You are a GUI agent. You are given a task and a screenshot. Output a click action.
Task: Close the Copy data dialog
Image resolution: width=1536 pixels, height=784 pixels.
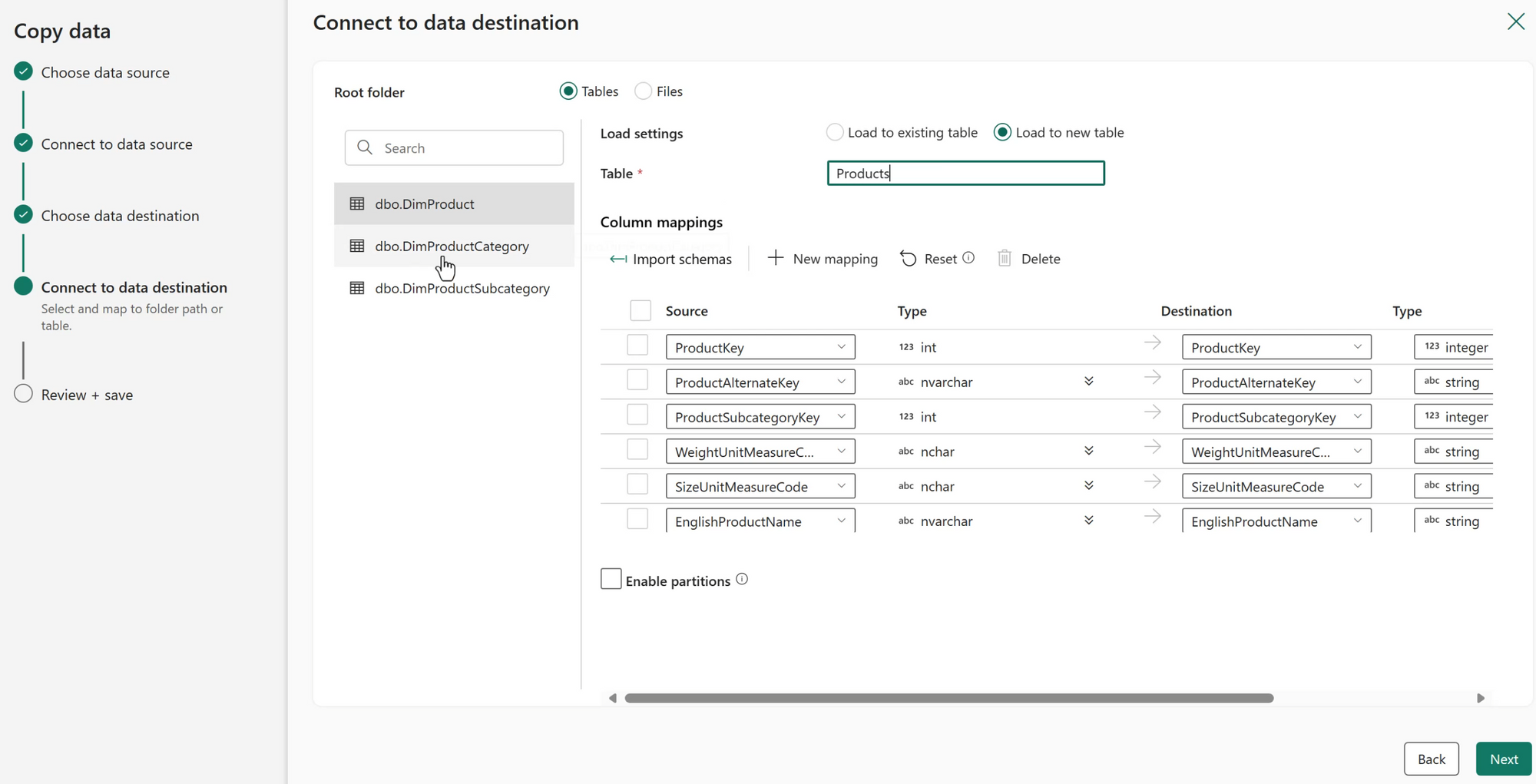1515,22
